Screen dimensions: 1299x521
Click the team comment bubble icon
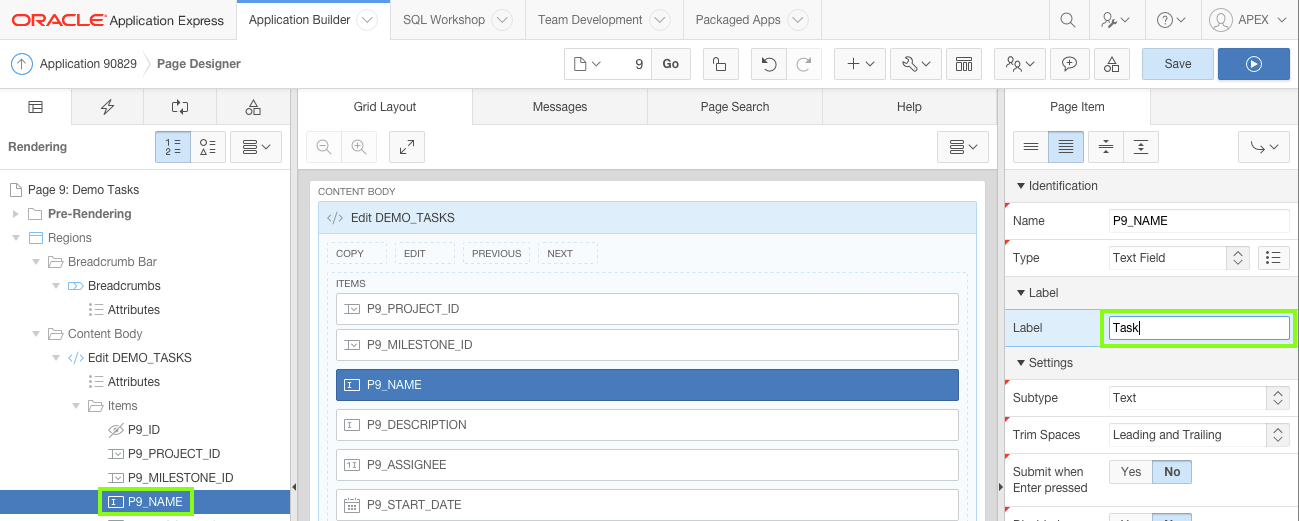click(1069, 64)
